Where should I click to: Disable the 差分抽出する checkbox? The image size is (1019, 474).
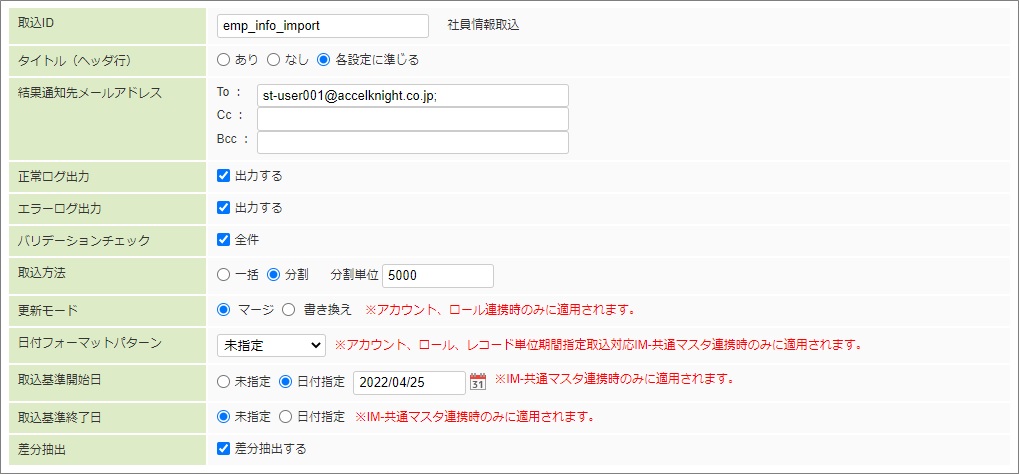224,449
